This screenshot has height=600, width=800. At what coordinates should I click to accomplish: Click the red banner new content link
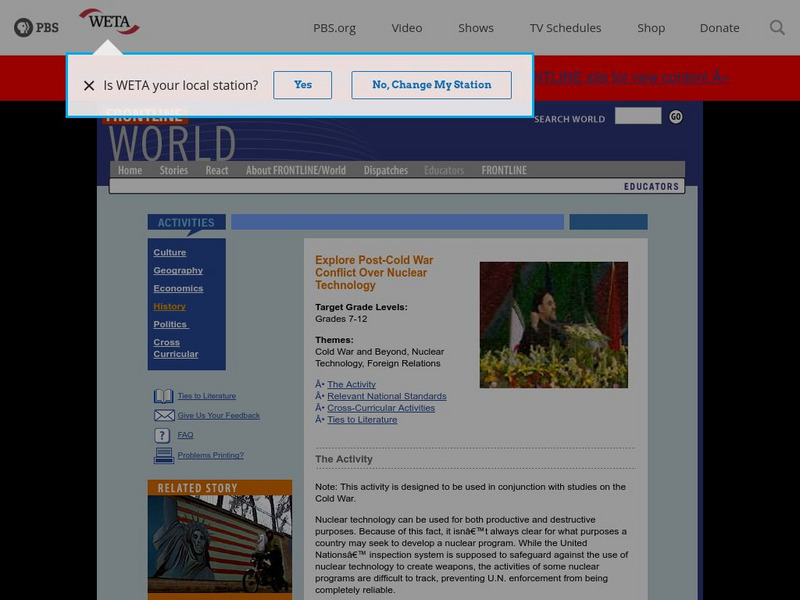(632, 78)
